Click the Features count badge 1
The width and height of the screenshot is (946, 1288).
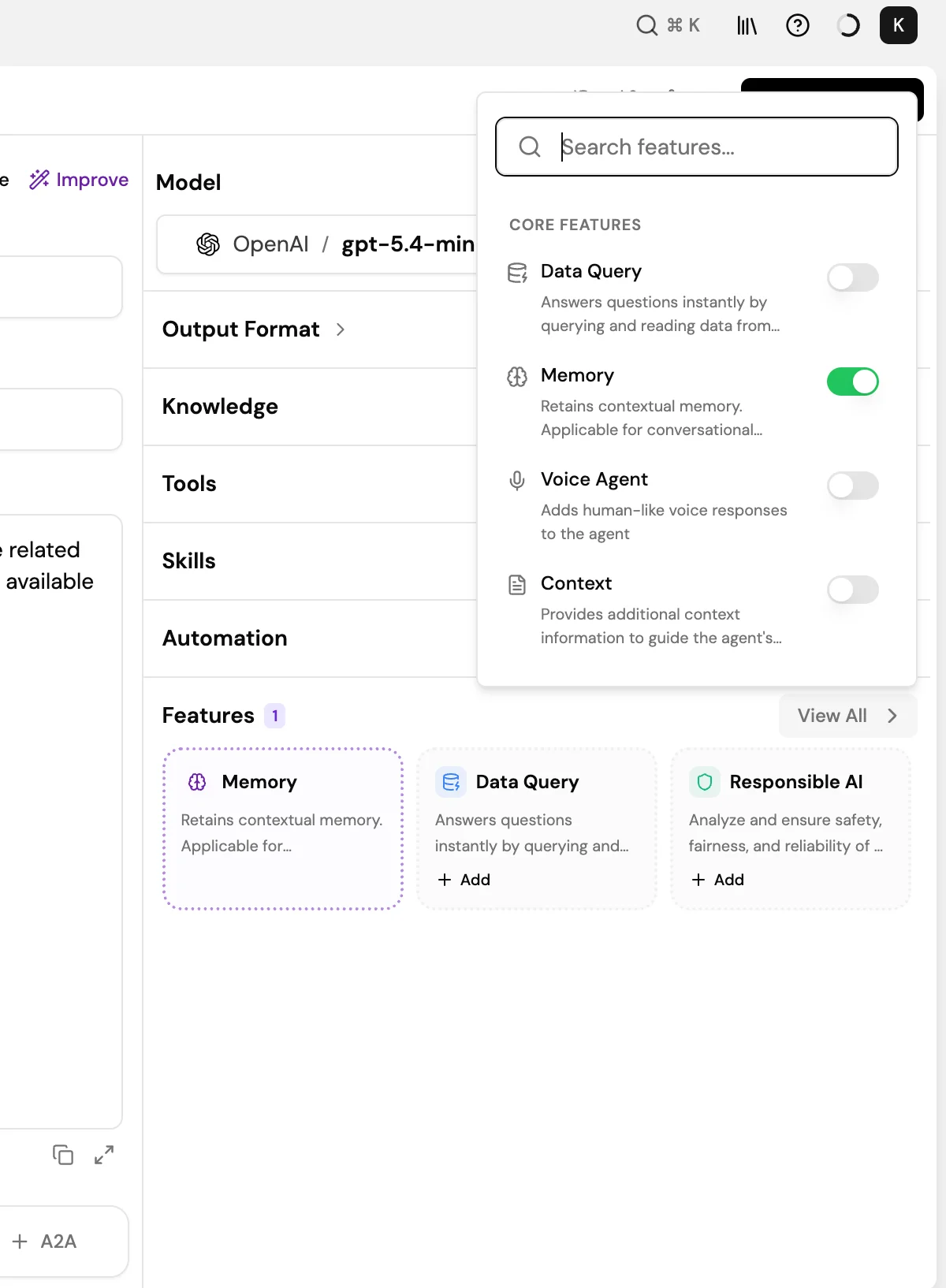(x=274, y=716)
